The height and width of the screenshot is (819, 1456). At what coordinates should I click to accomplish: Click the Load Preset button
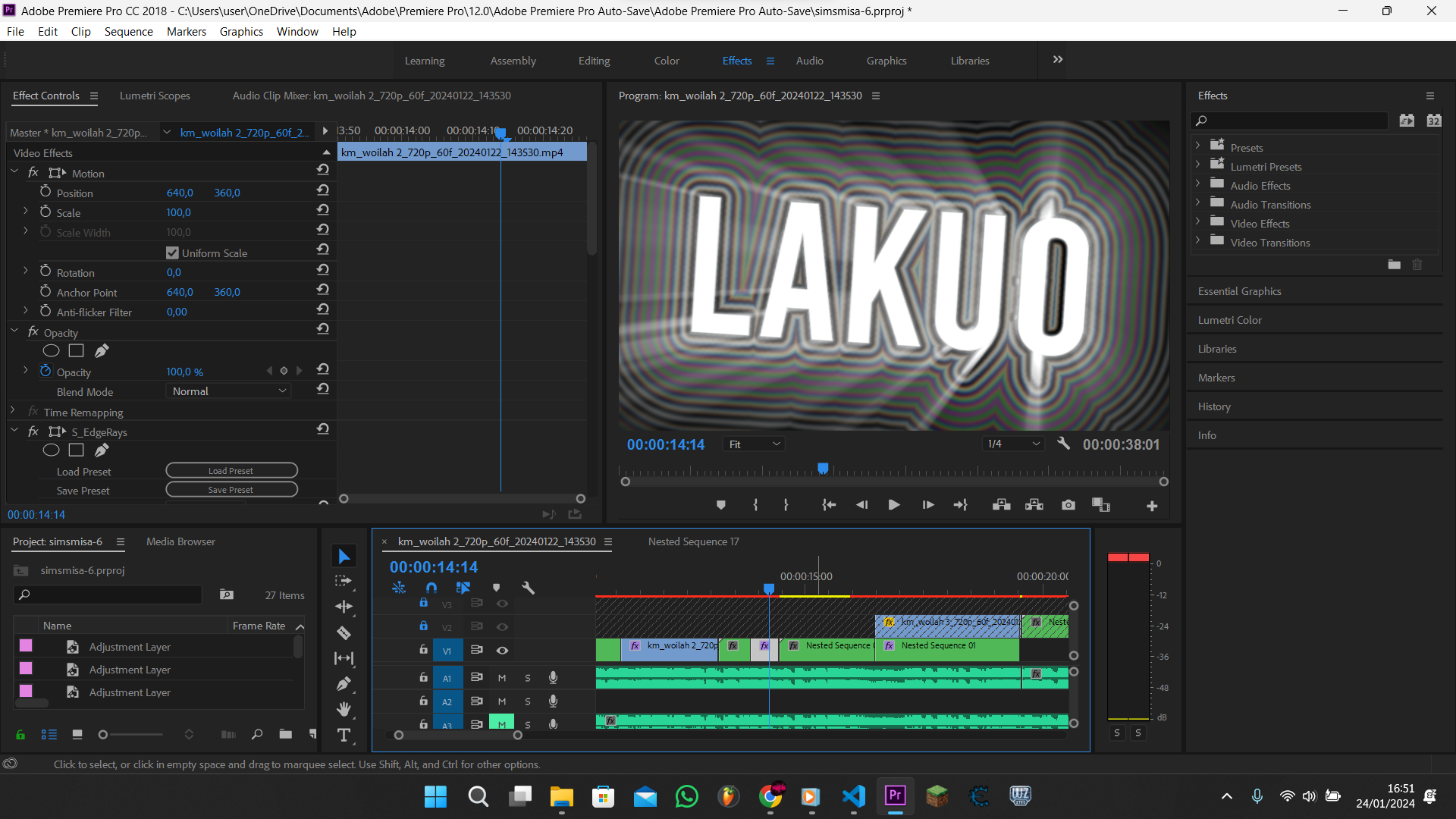[x=231, y=471]
